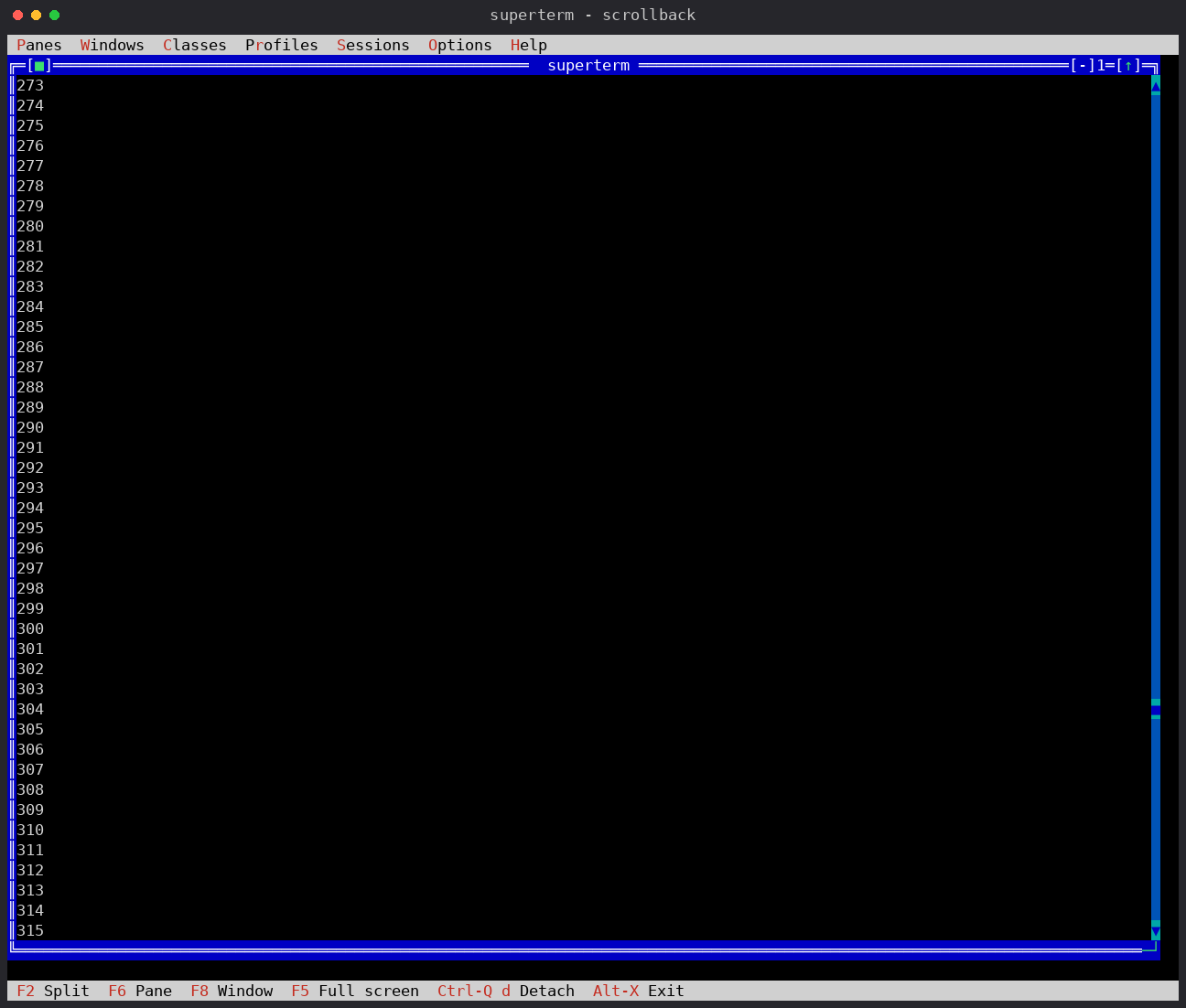Viewport: 1186px width, 1008px height.
Task: Open the Classes menu
Action: point(195,45)
